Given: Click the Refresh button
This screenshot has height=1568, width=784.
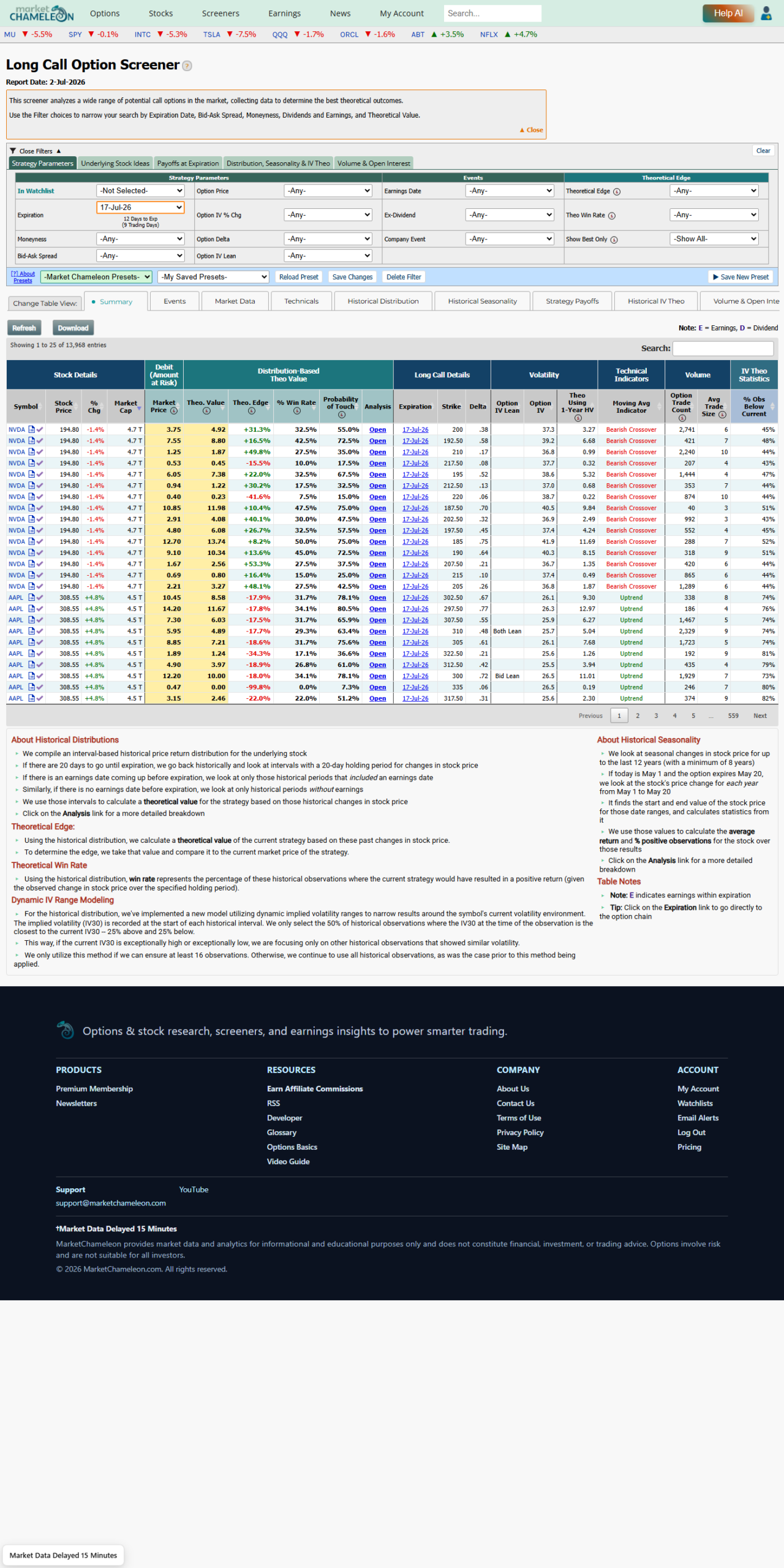Looking at the screenshot, I should coord(24,328).
